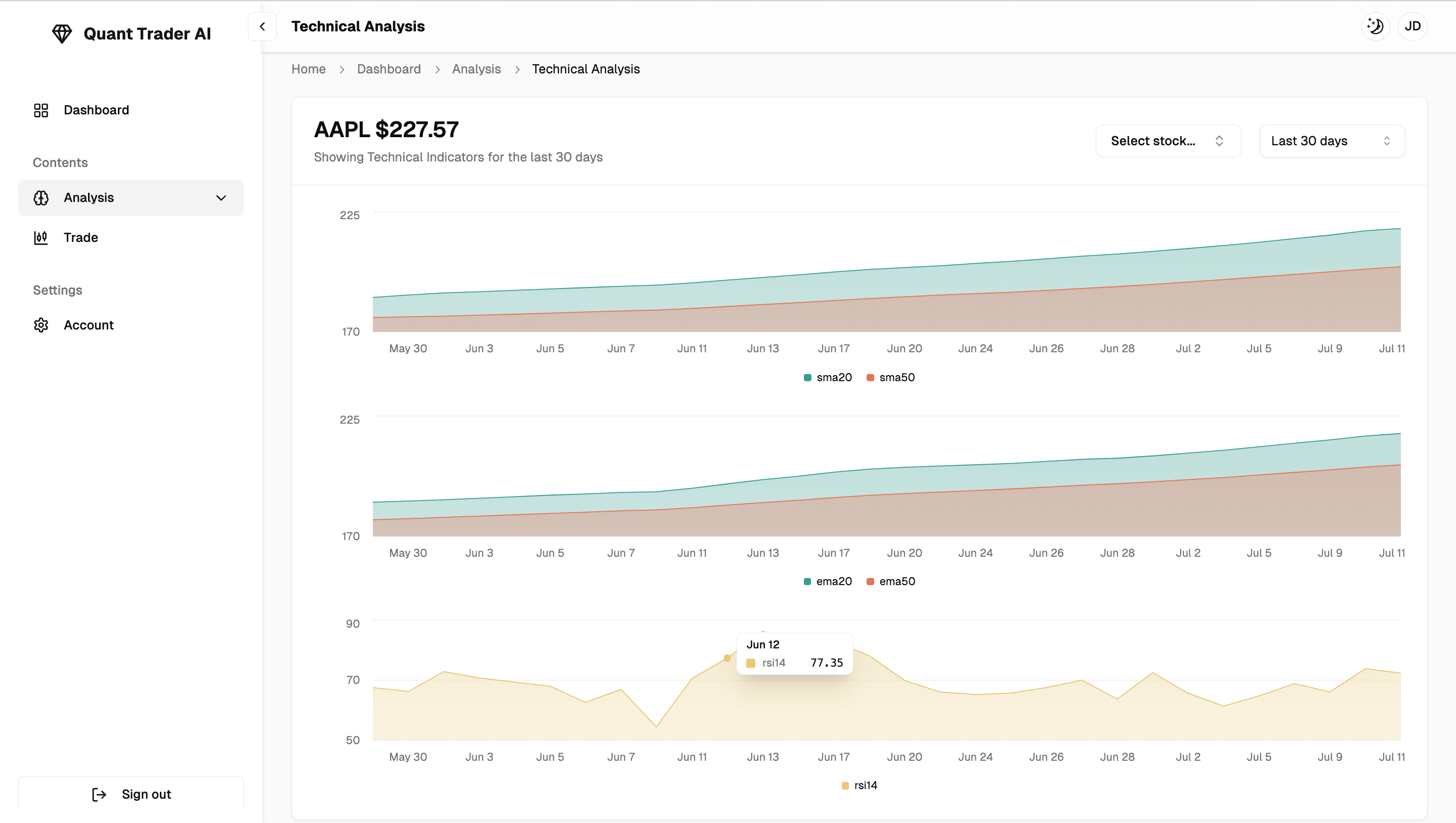The width and height of the screenshot is (1456, 823).
Task: Select the Dashboard grid icon in sidebar
Action: (x=40, y=110)
